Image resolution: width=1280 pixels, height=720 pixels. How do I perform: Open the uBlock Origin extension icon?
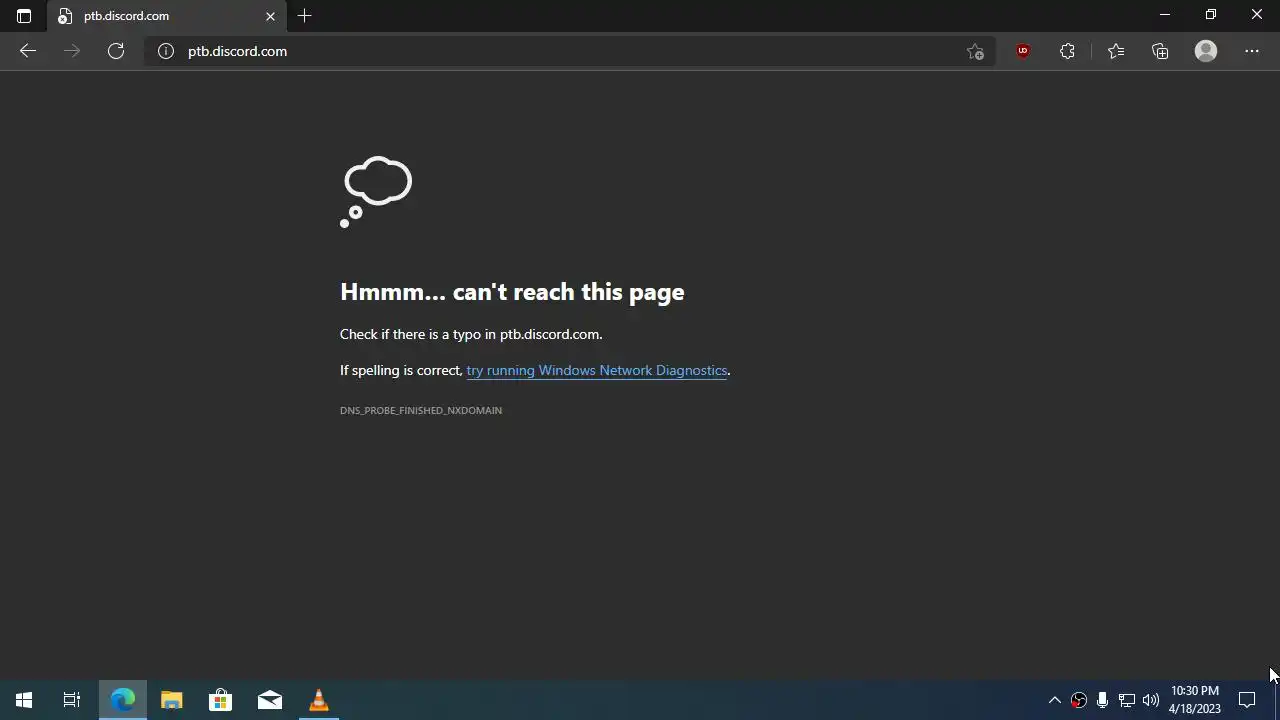coord(1022,51)
